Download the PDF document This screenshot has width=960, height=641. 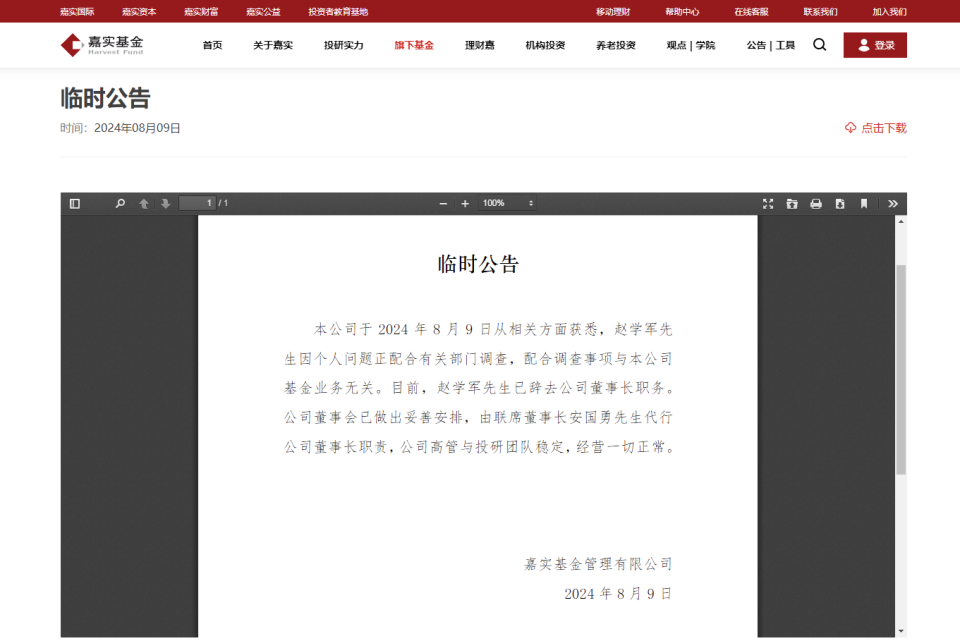click(x=839, y=203)
